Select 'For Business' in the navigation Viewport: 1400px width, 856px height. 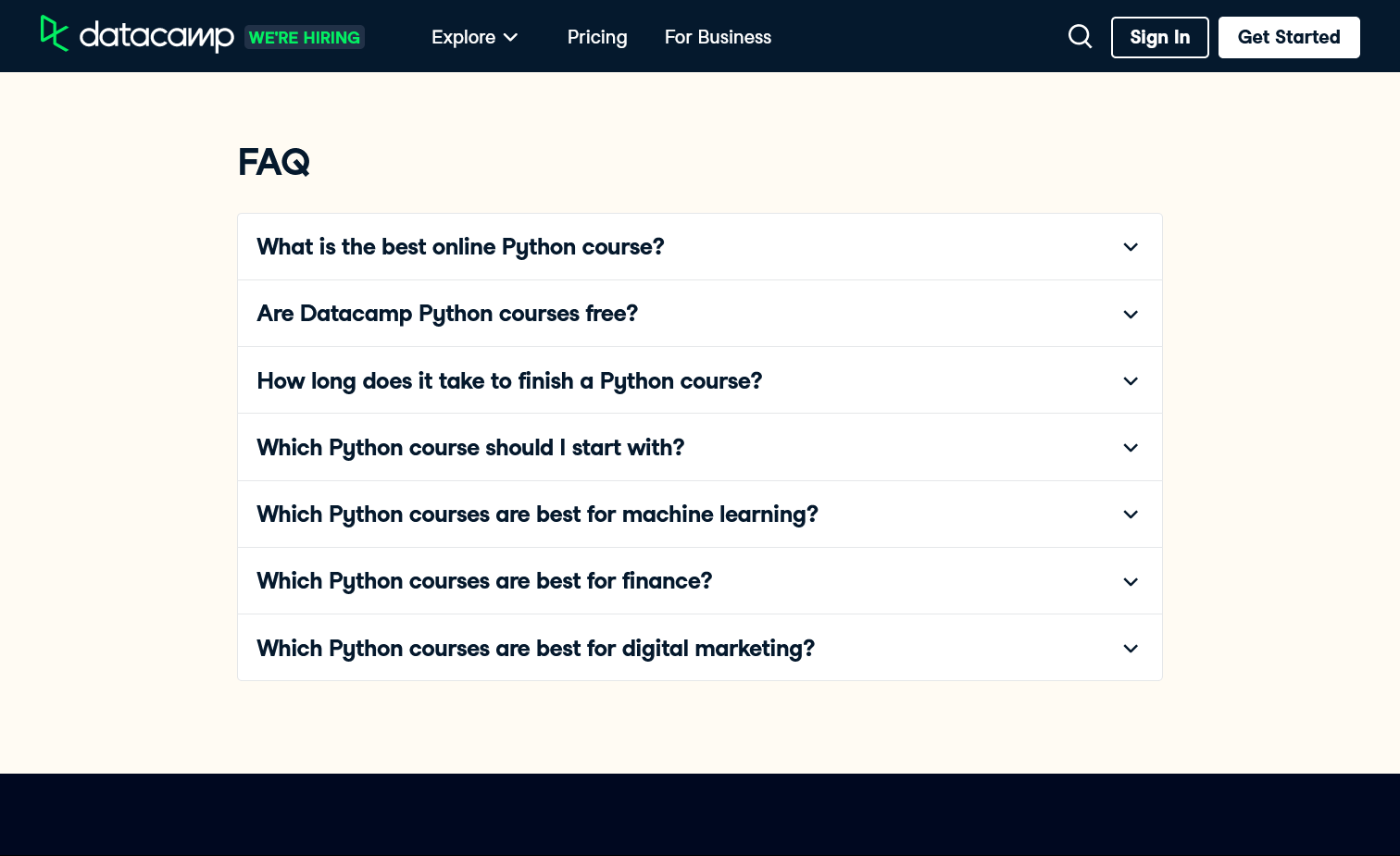tap(718, 37)
